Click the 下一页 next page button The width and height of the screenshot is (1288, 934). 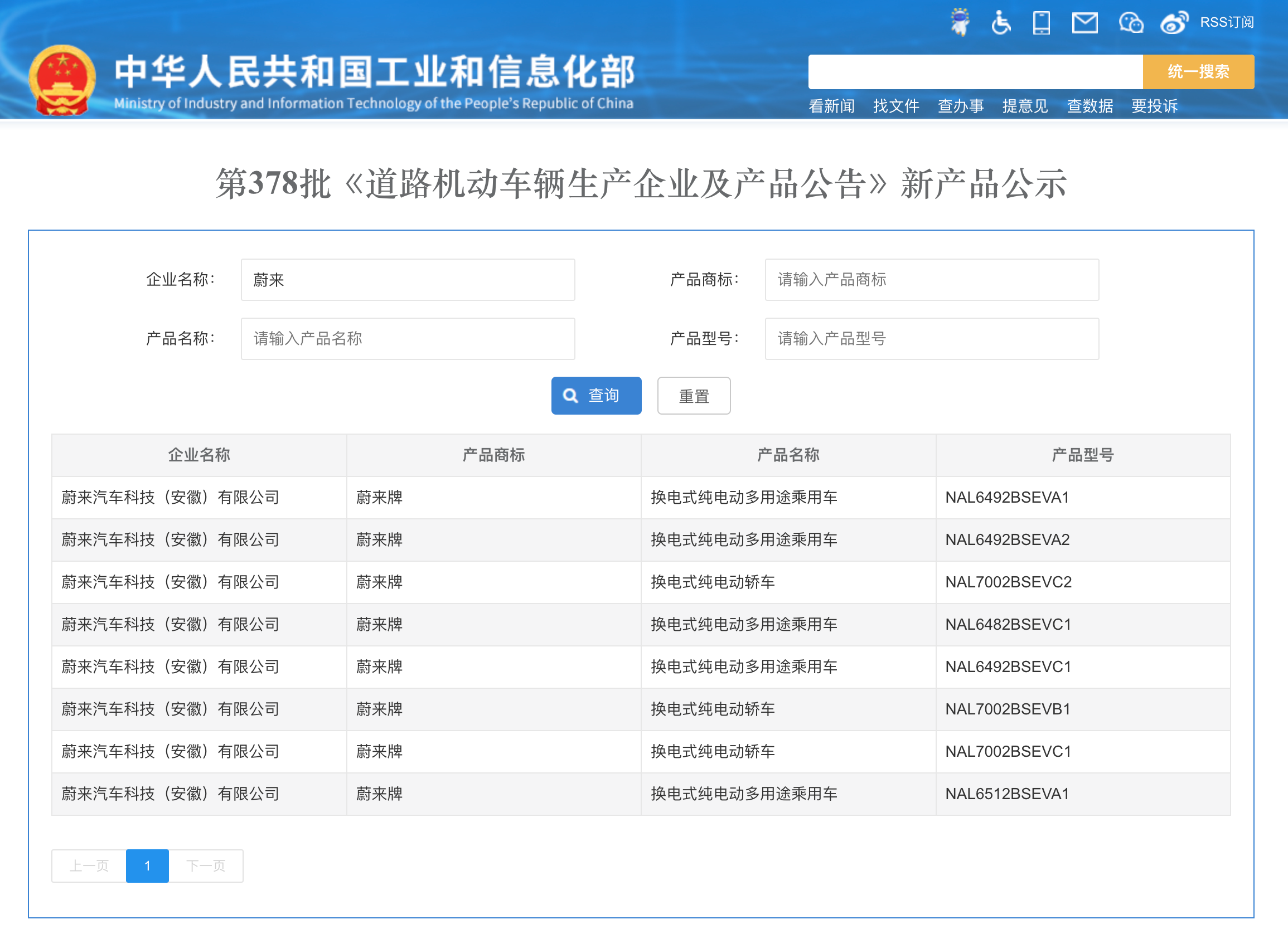click(206, 865)
